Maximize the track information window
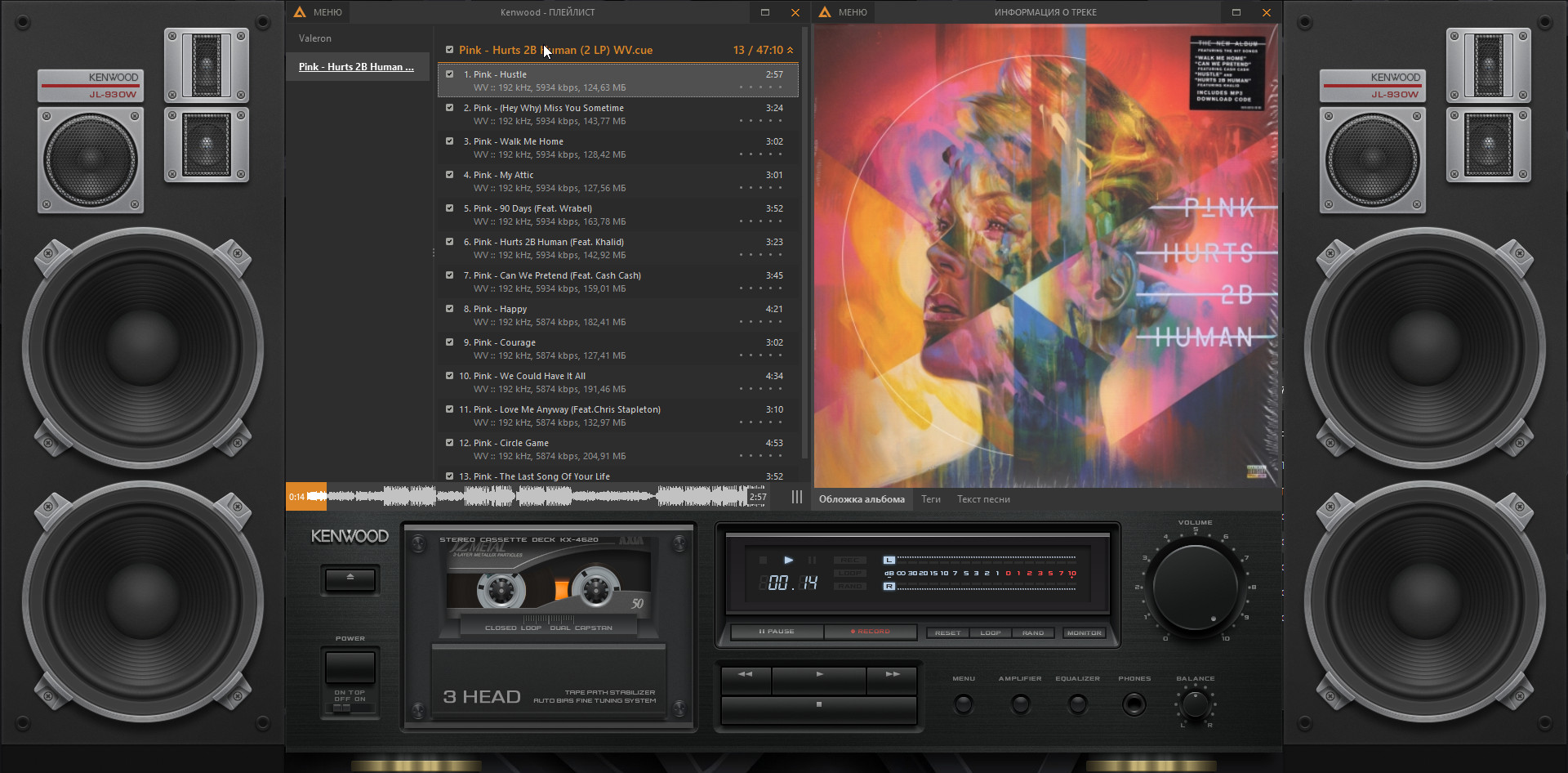This screenshot has width=1568, height=773. pyautogui.click(x=1236, y=12)
